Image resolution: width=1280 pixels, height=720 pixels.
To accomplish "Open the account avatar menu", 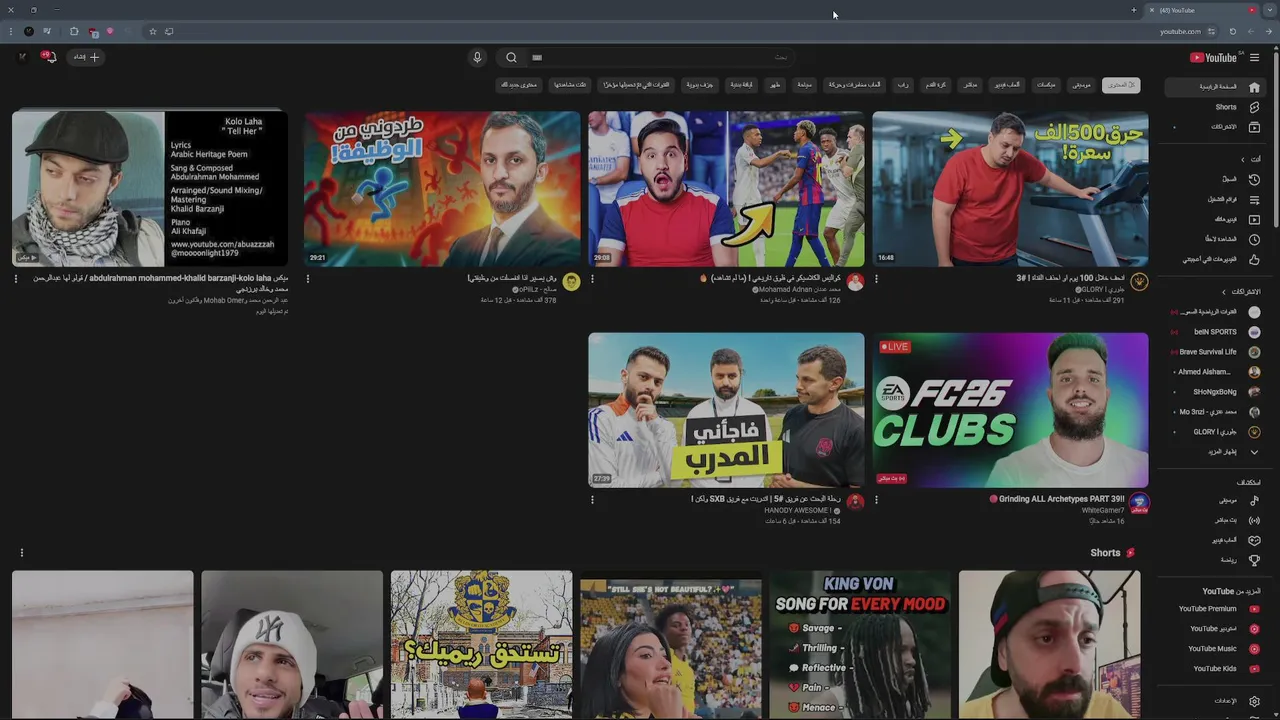I will pyautogui.click(x=22, y=57).
